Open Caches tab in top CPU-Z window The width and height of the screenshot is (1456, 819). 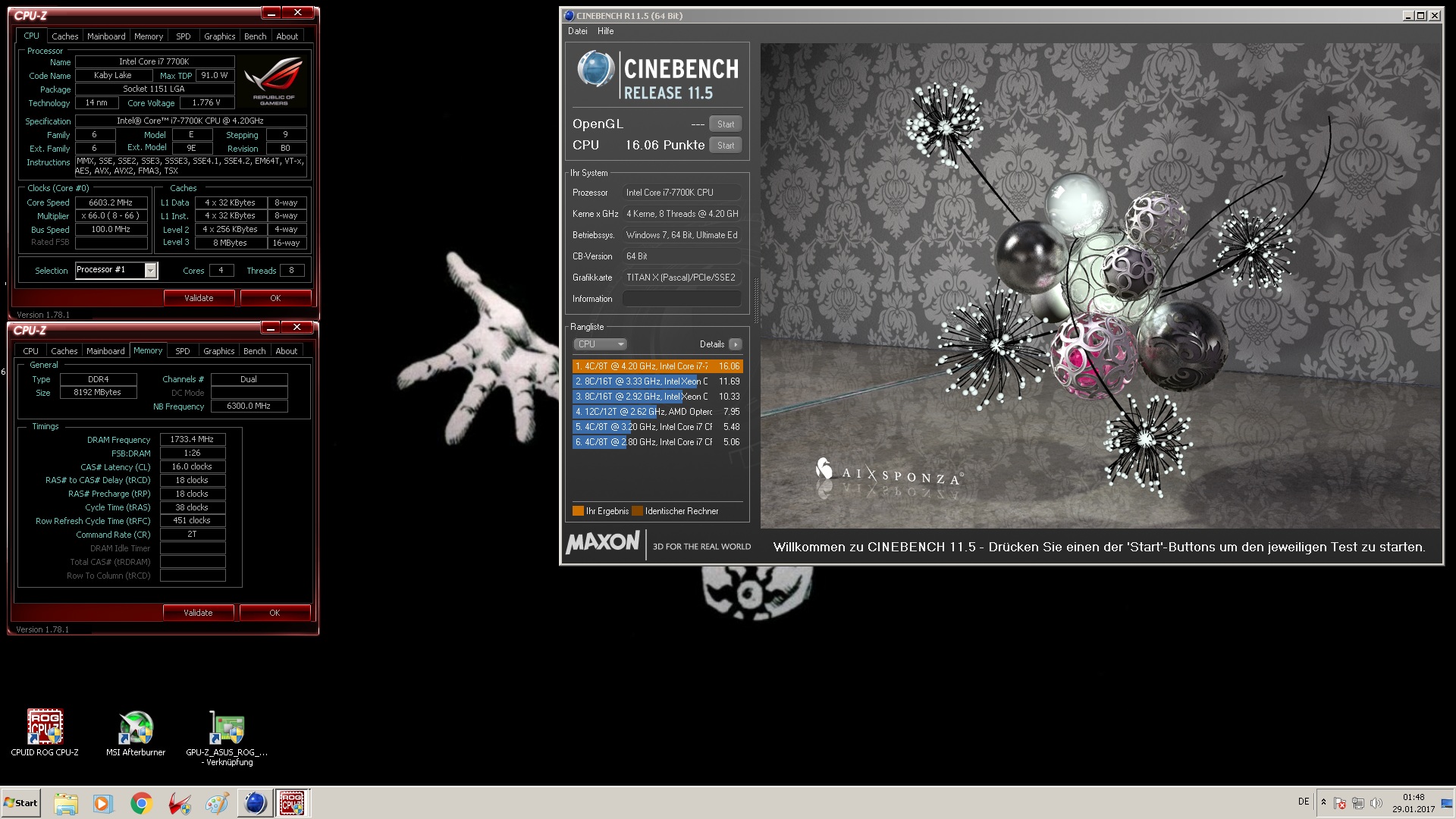pyautogui.click(x=64, y=36)
